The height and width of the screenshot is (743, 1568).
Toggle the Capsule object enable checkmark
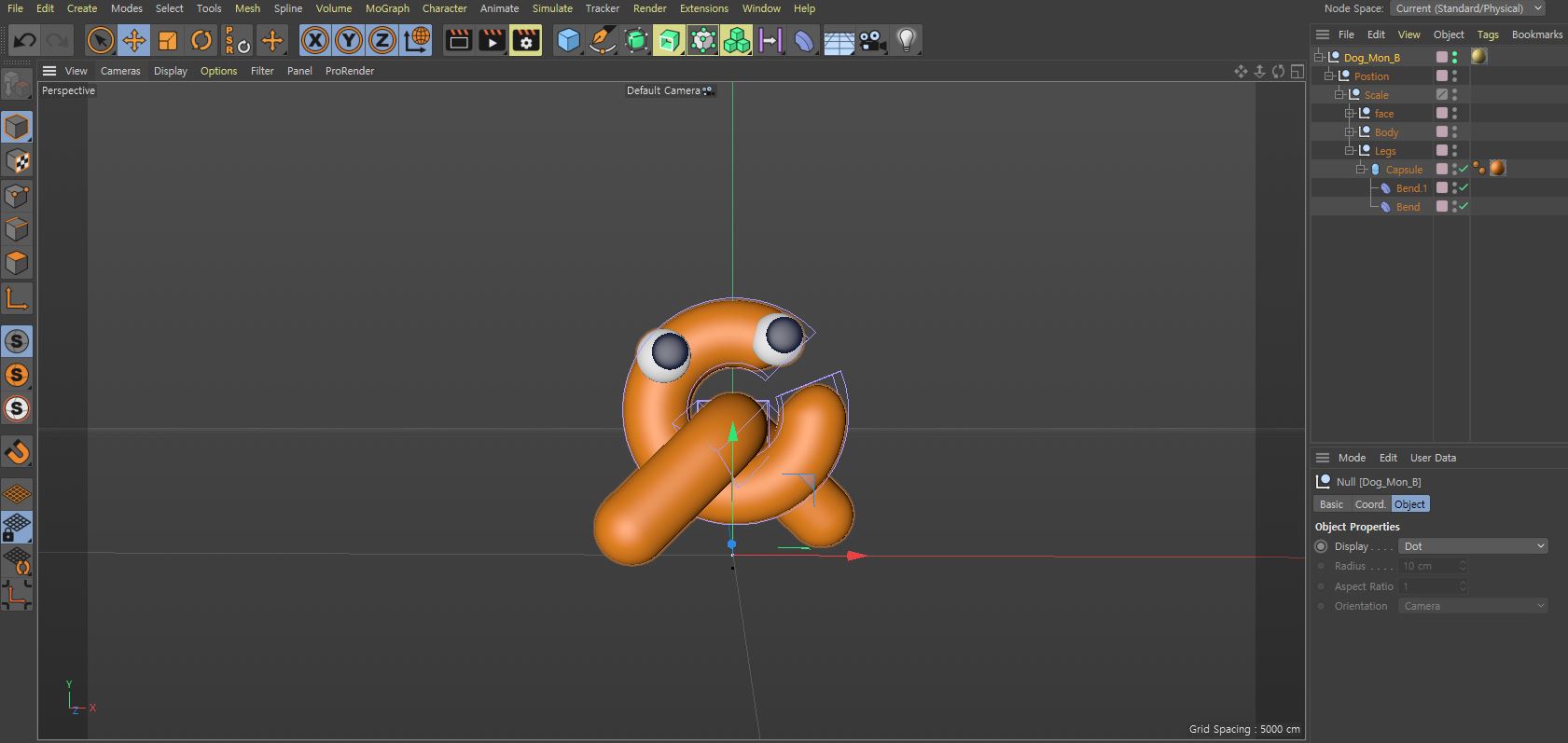[1464, 170]
